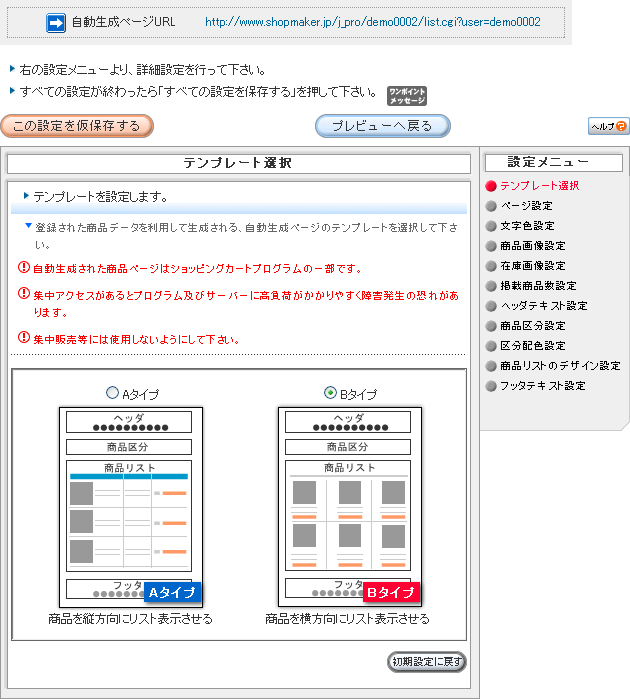This screenshot has height=699, width=630.
Task: Select the Aタイプ radio button
Action: [112, 393]
